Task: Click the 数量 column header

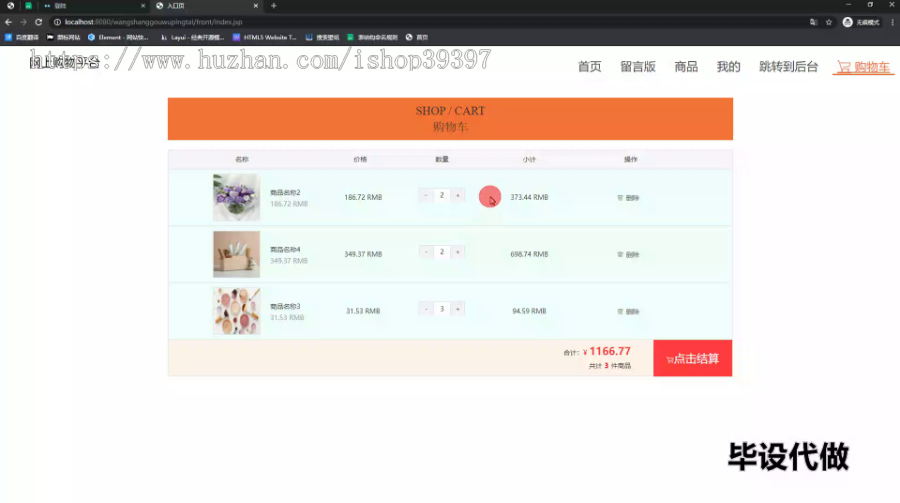Action: tap(442, 159)
